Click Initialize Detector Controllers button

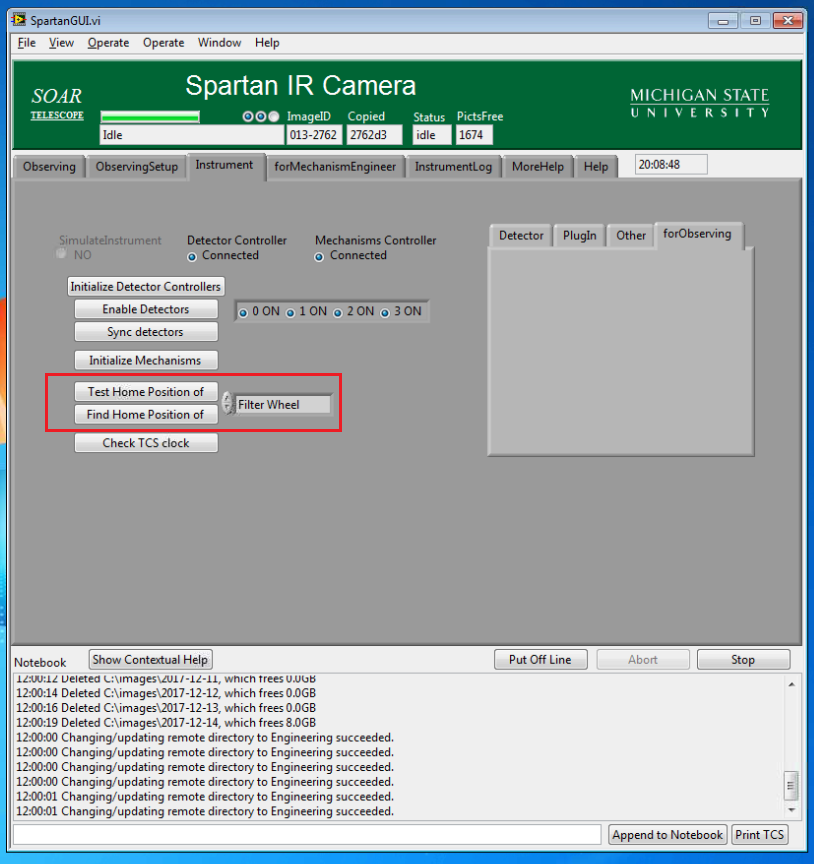tap(145, 287)
